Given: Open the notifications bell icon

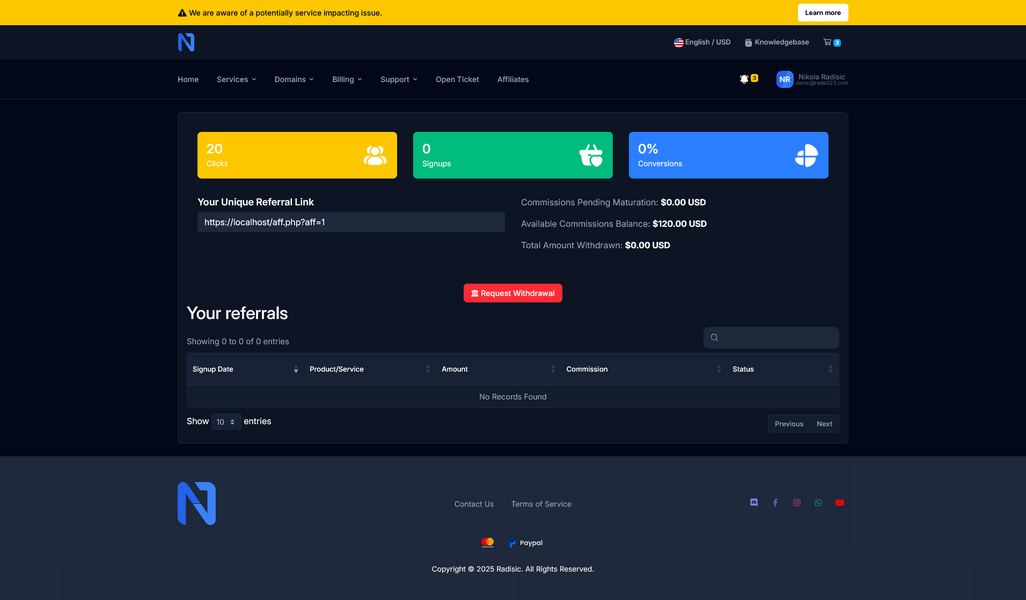Looking at the screenshot, I should coord(744,79).
